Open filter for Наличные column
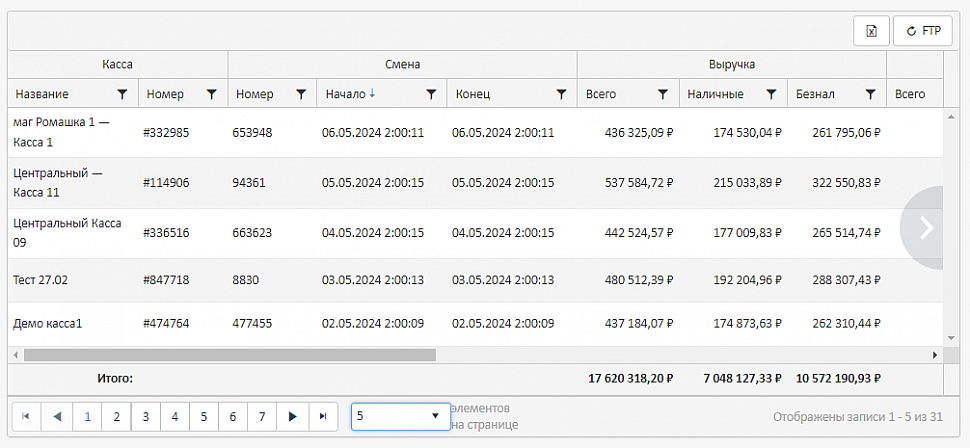970x448 pixels. click(x=771, y=94)
